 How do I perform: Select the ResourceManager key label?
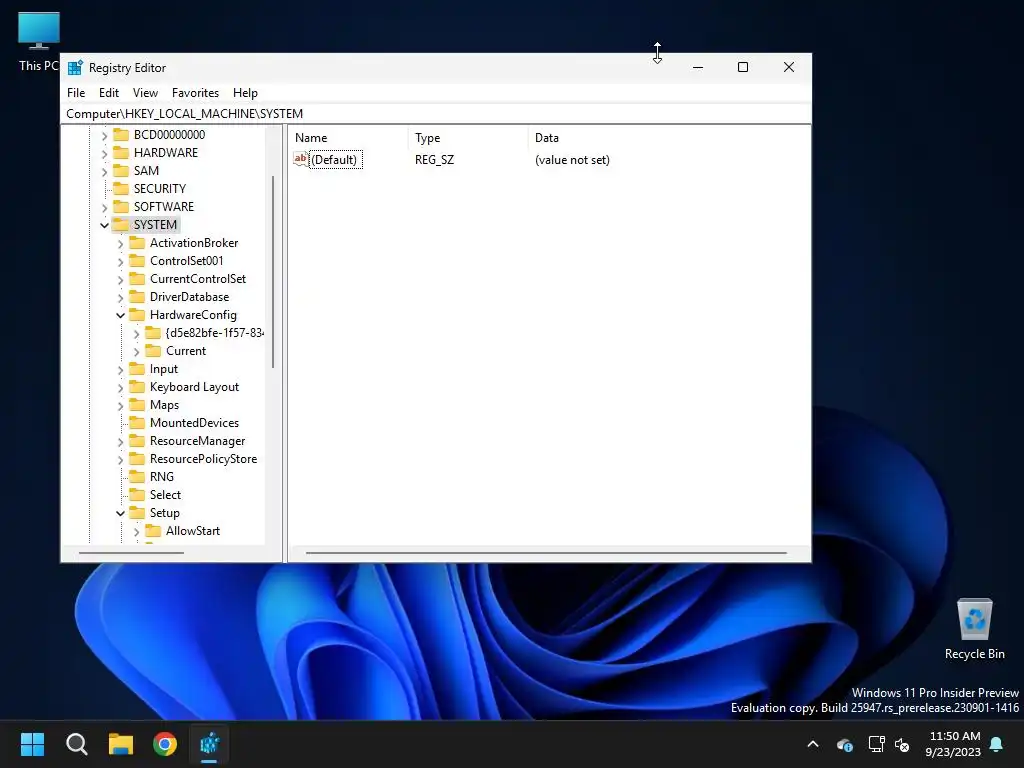pos(197,441)
